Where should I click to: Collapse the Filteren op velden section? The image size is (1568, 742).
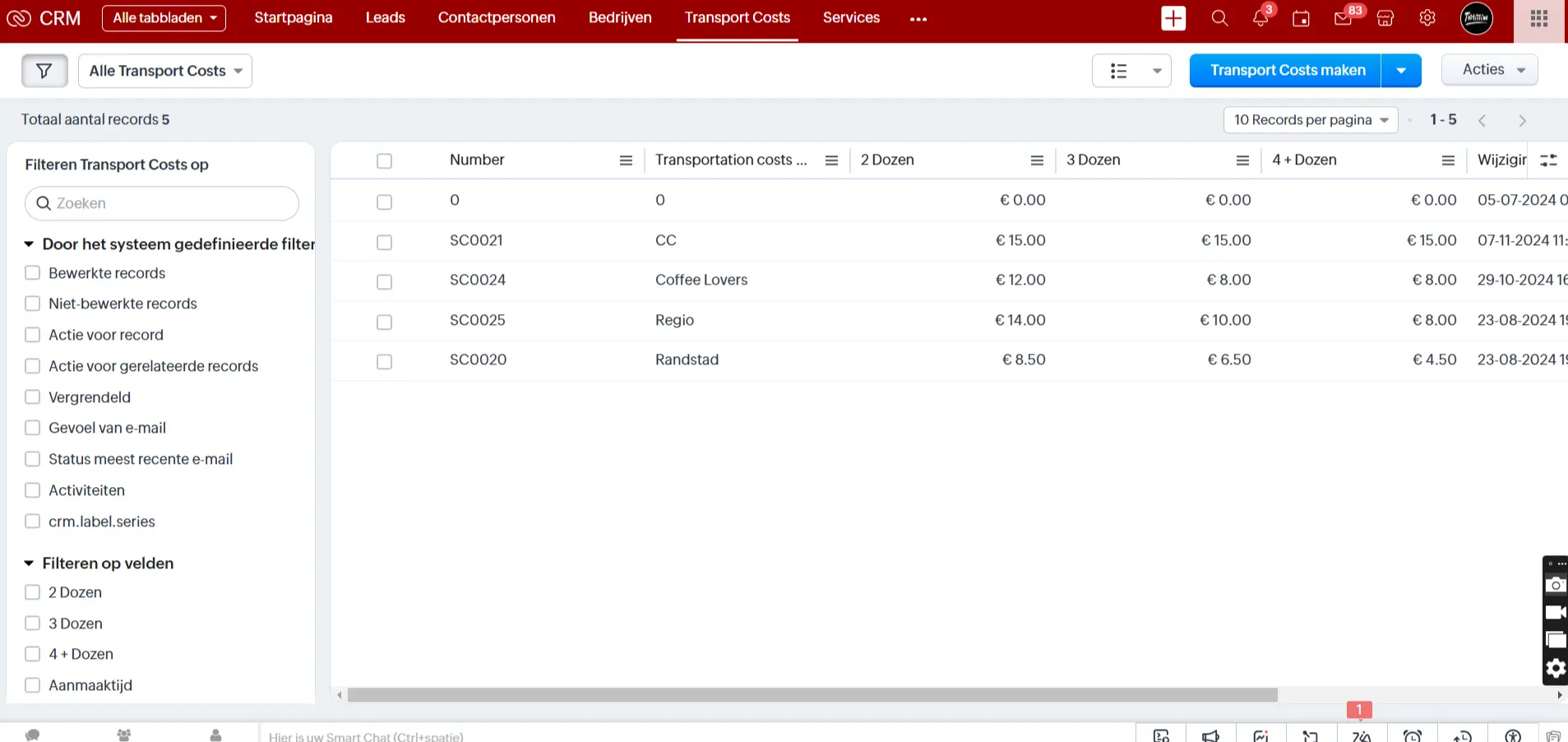pos(30,563)
